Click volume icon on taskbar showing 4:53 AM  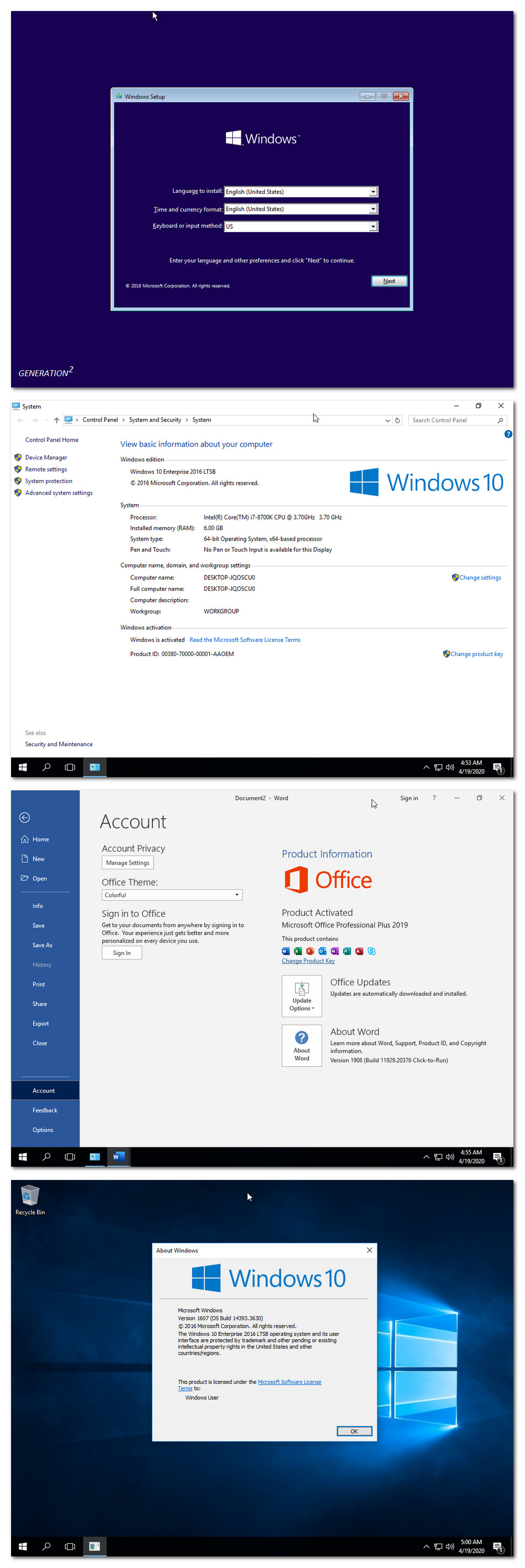[x=450, y=767]
